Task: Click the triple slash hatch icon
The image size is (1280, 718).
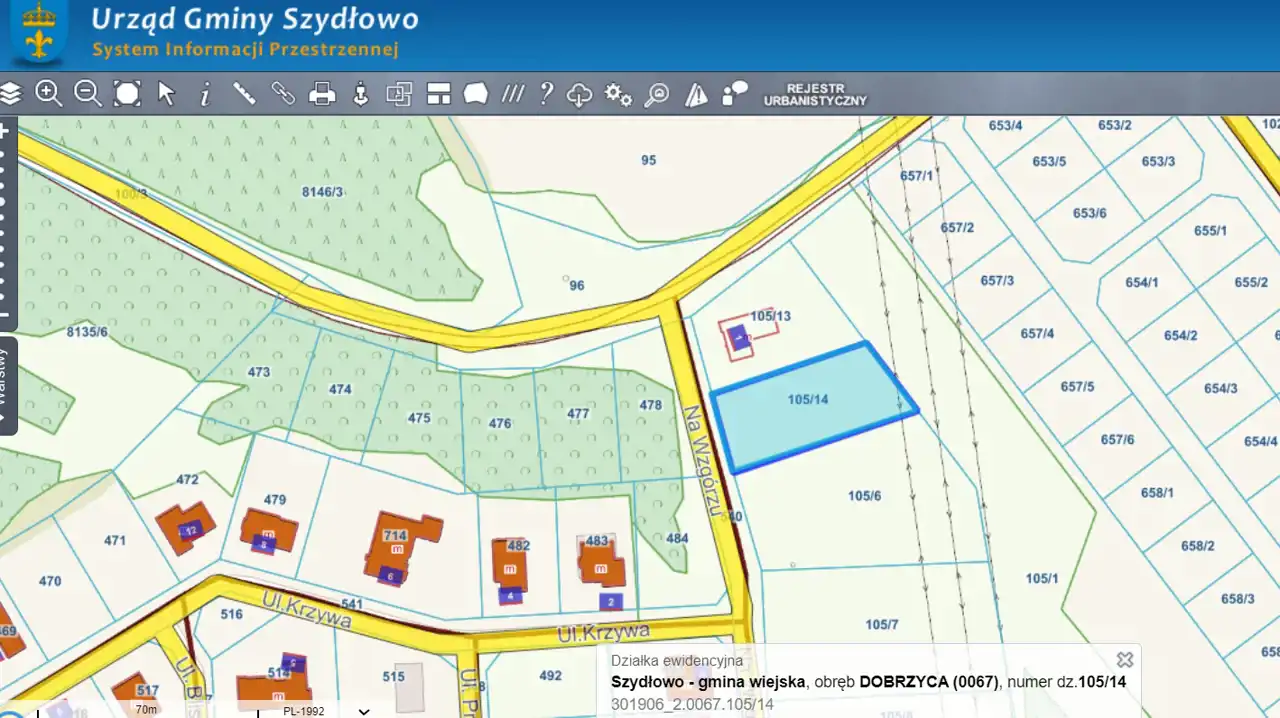Action: (x=513, y=94)
